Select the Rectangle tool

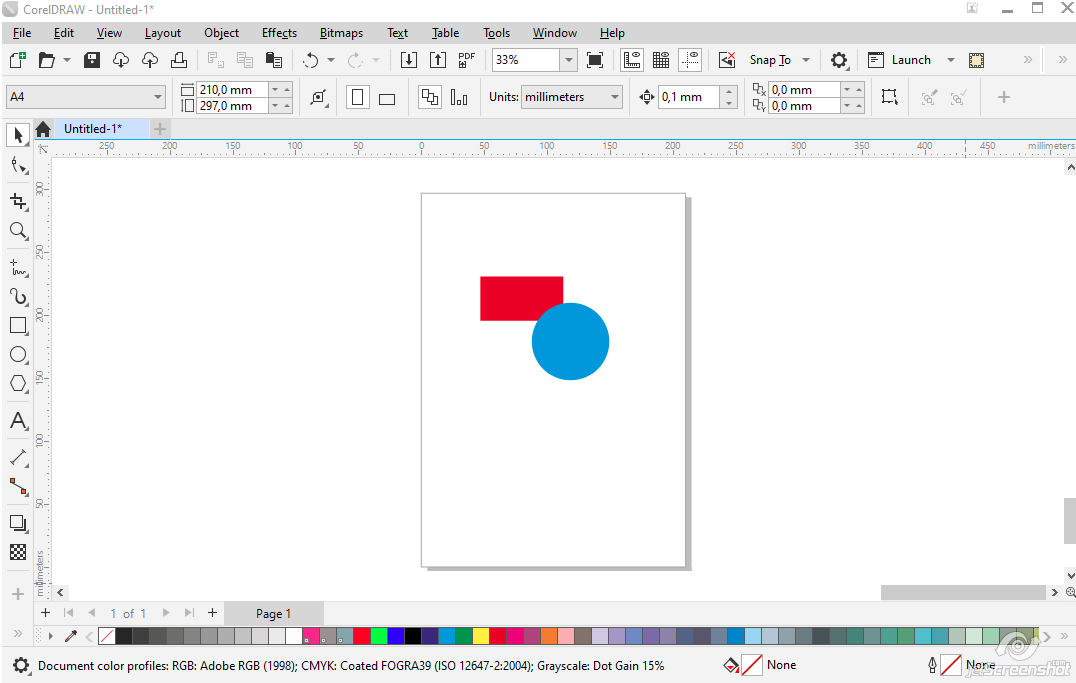click(x=18, y=326)
